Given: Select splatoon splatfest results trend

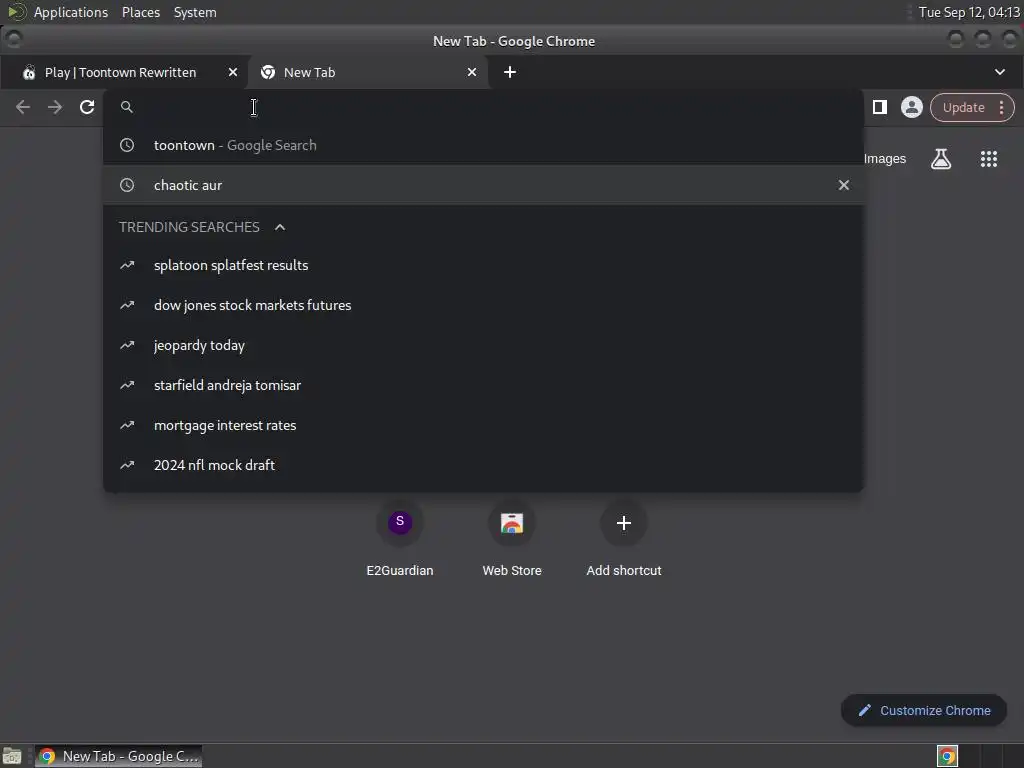Looking at the screenshot, I should pyautogui.click(x=483, y=265).
